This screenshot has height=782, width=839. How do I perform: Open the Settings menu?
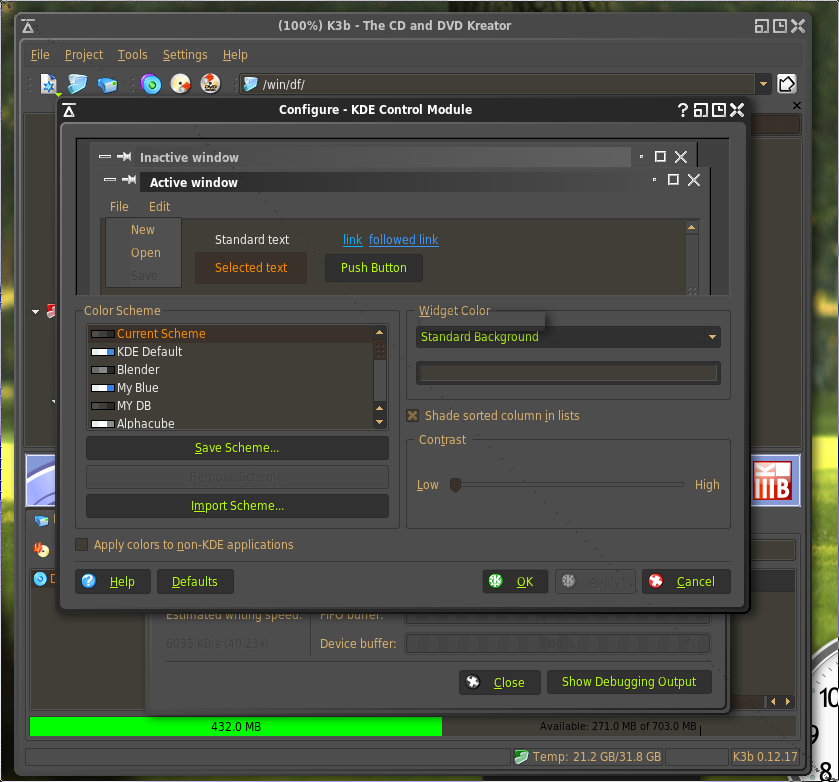pos(185,55)
